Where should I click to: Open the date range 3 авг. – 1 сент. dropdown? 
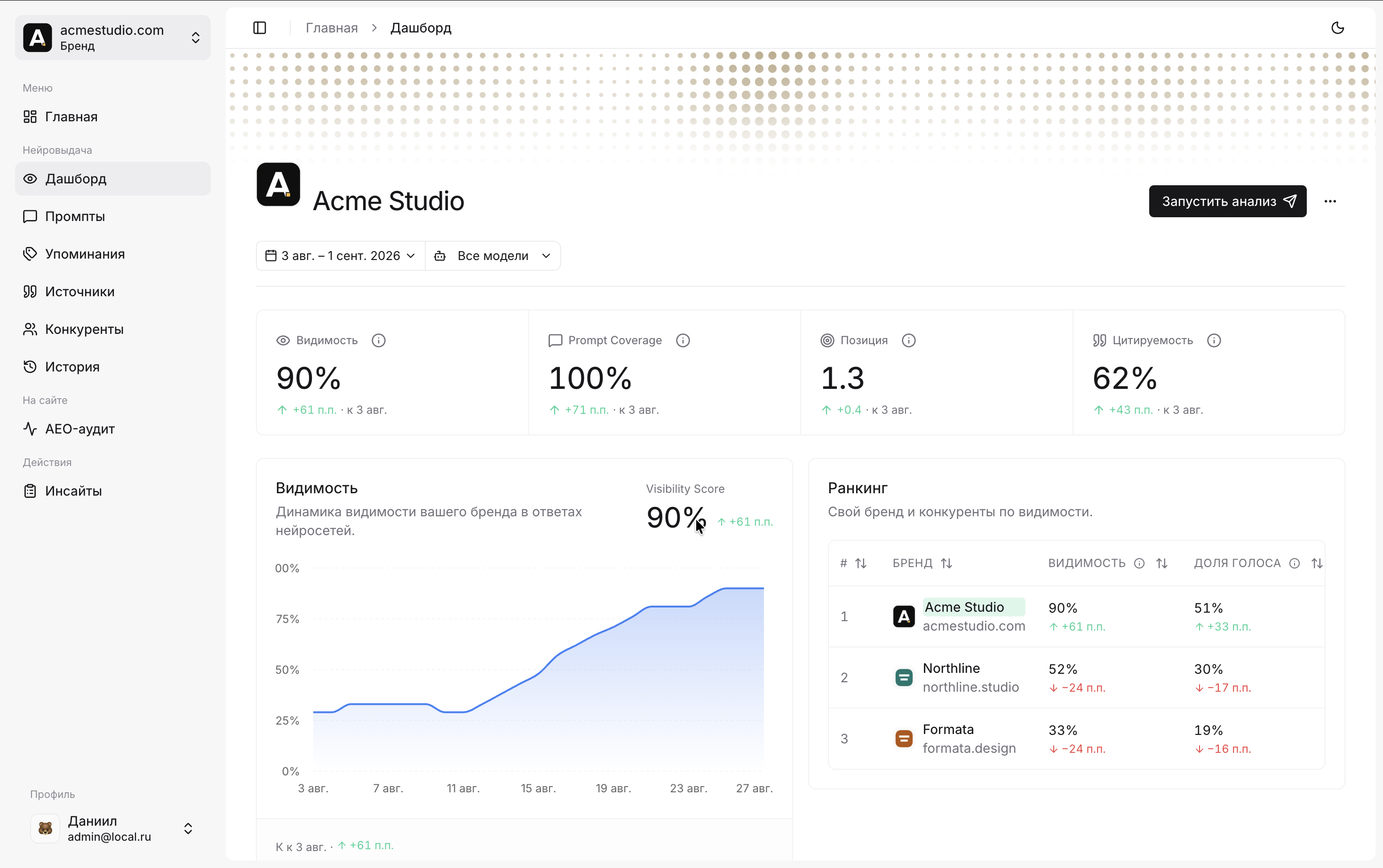coord(341,255)
